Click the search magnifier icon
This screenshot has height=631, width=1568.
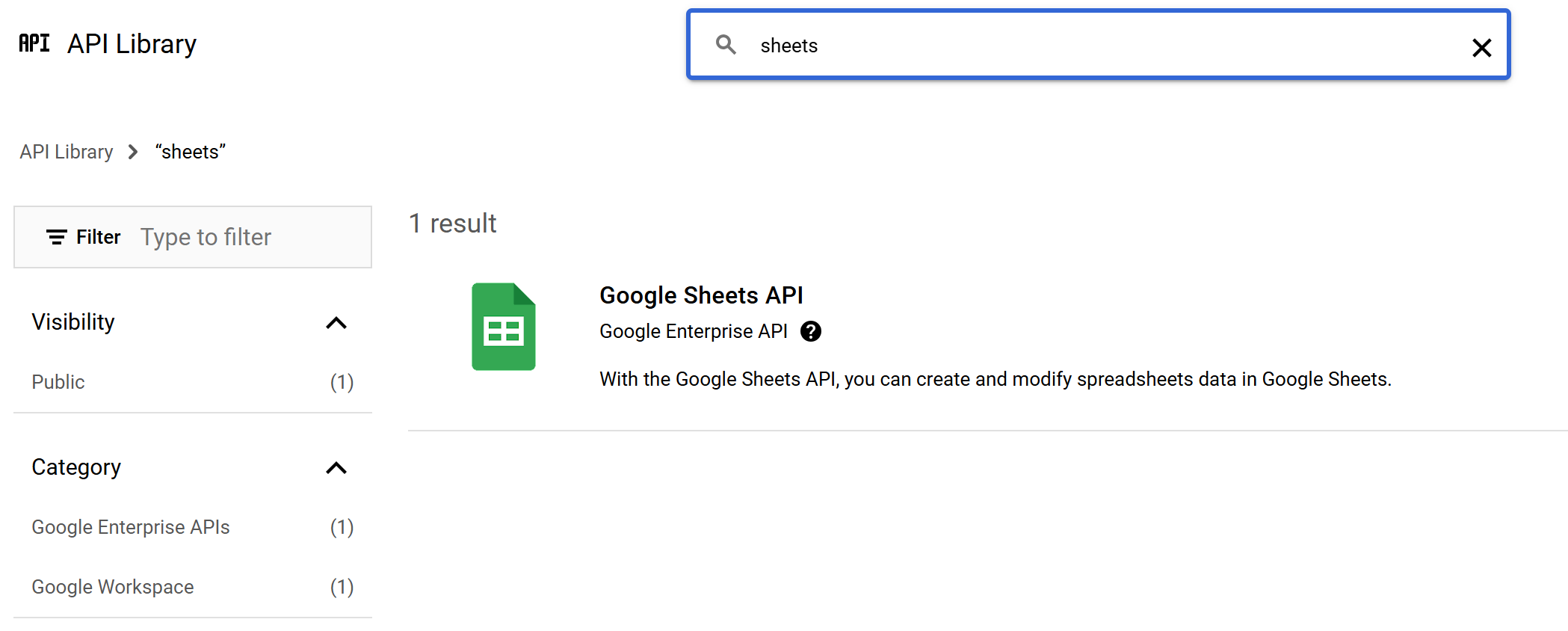[x=726, y=45]
